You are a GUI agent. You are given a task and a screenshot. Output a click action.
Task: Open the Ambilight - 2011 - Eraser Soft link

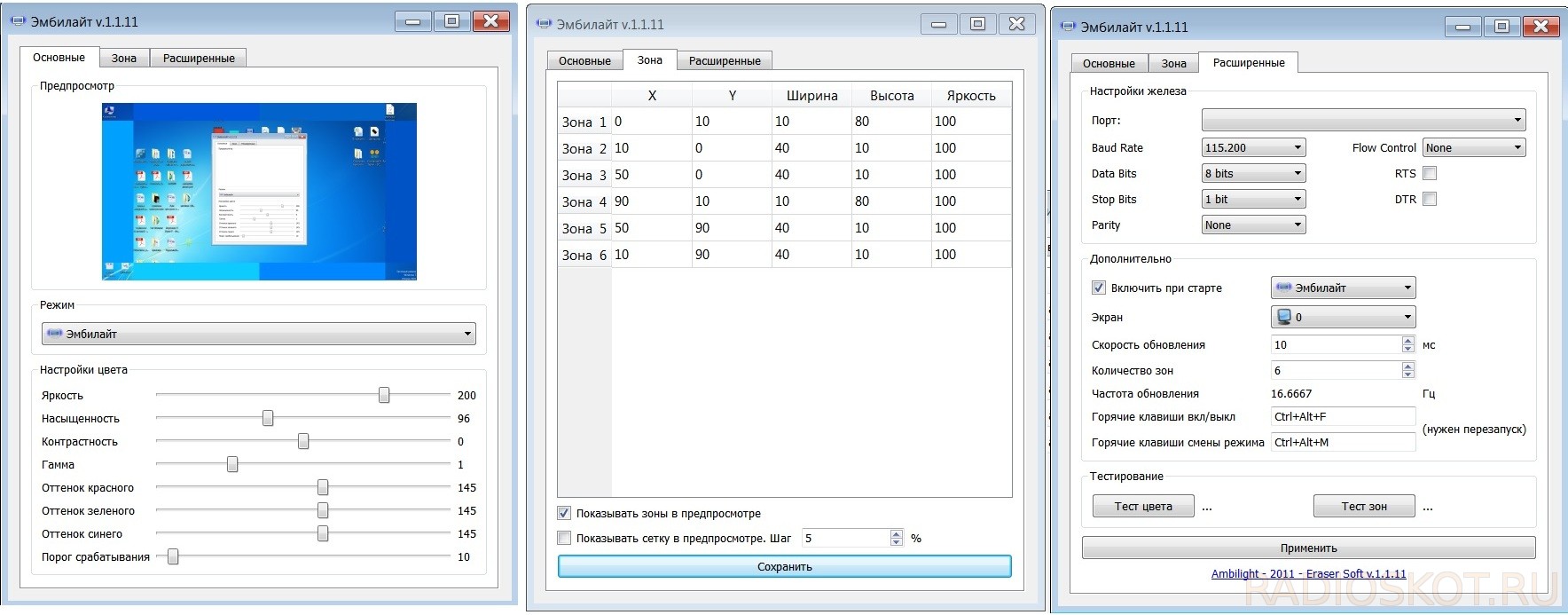pos(1308,574)
